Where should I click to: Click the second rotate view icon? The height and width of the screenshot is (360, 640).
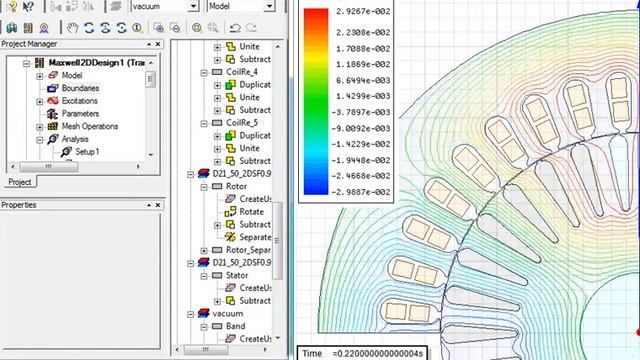(105, 28)
